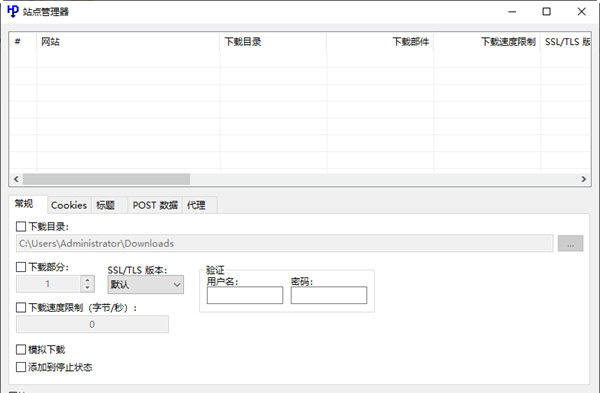
Task: Click the 用户名 input field
Action: pyautogui.click(x=245, y=295)
